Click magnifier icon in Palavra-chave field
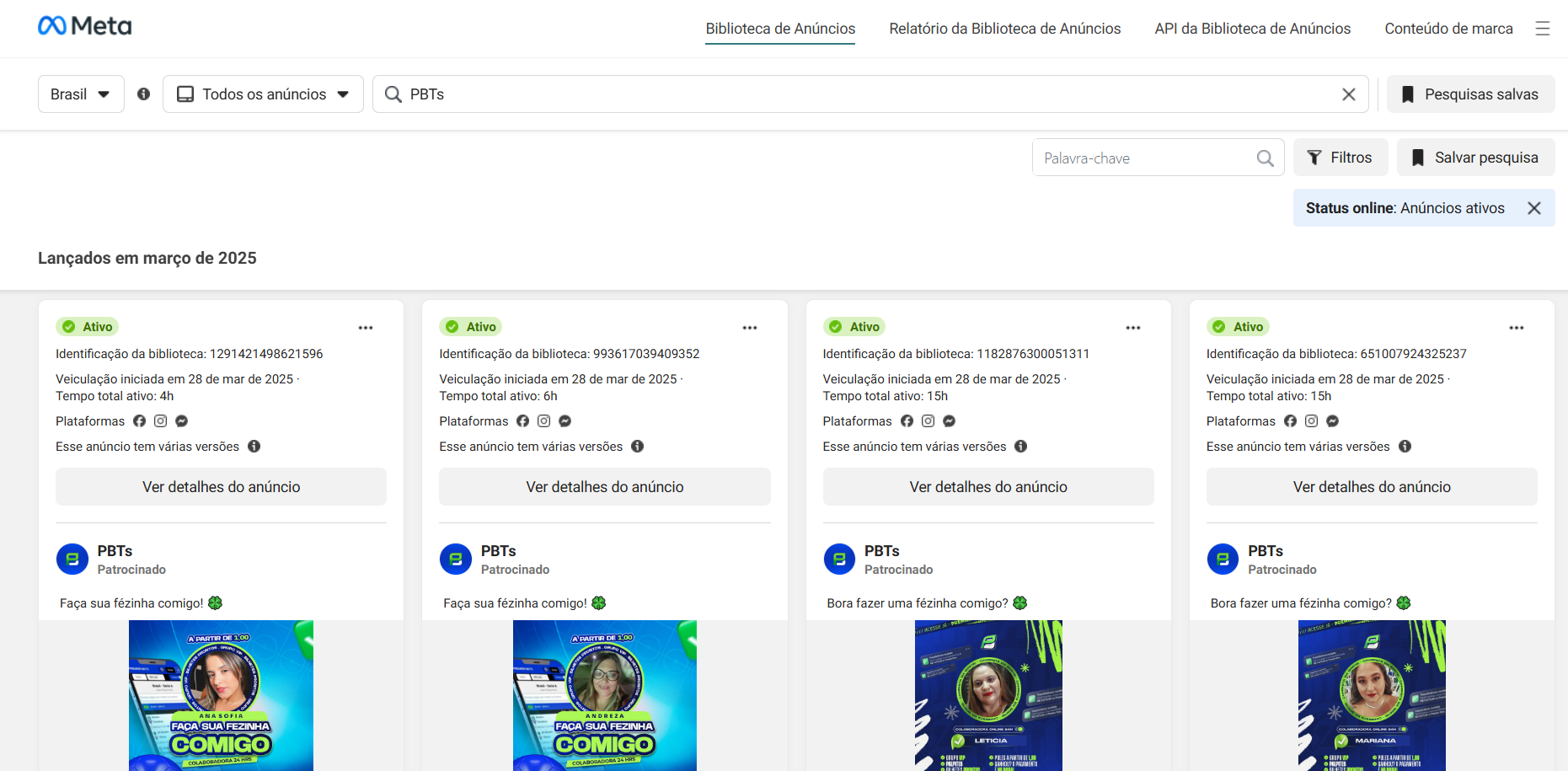Viewport: 1568px width, 771px height. pyautogui.click(x=1265, y=158)
